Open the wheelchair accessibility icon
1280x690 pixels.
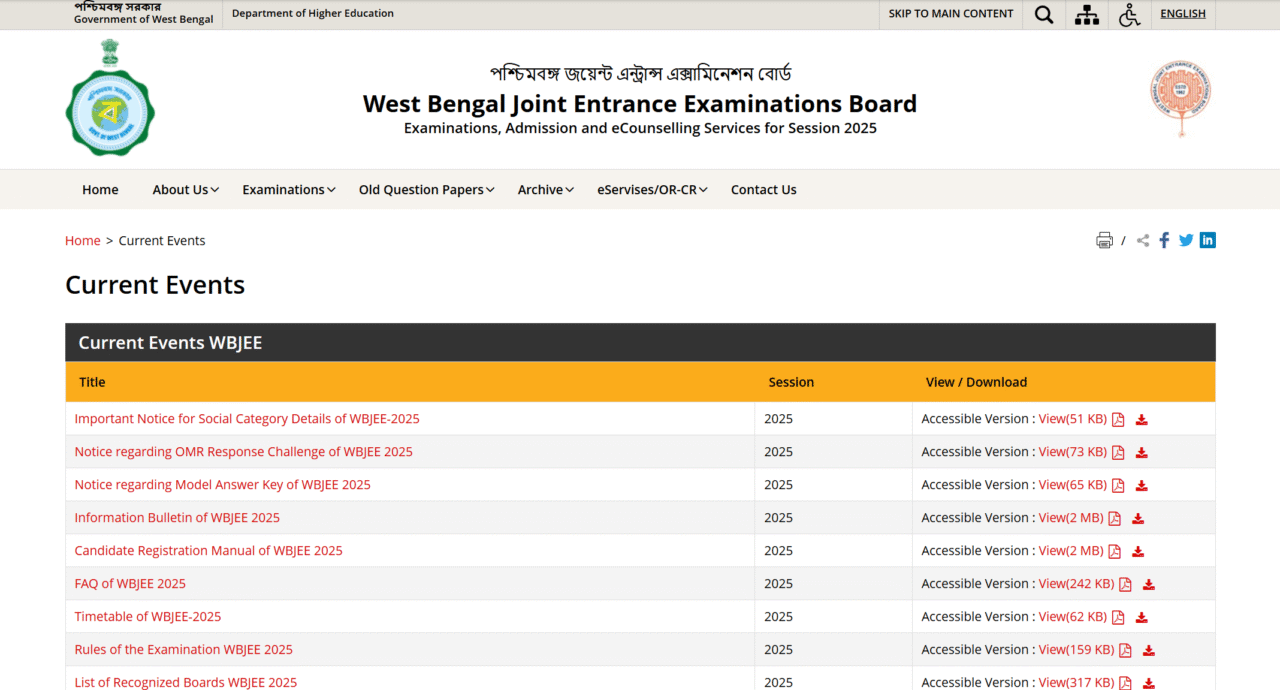click(x=1129, y=15)
